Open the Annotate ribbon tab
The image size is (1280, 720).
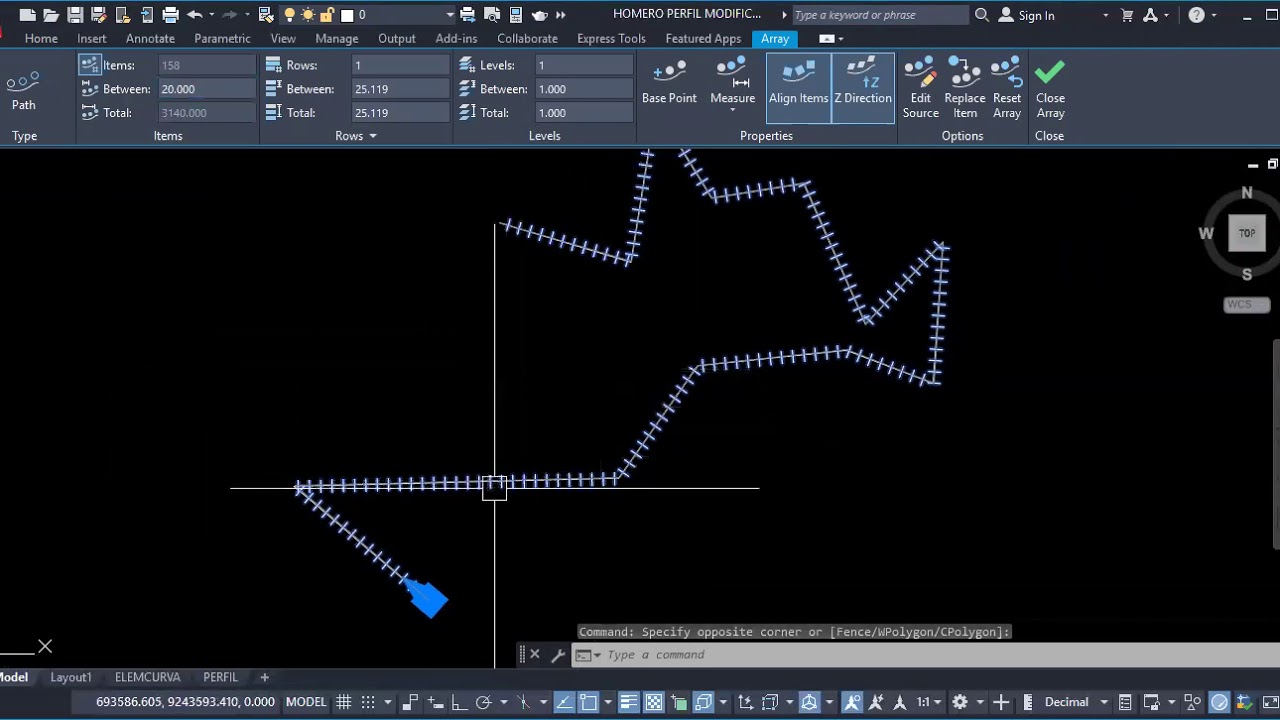pos(150,38)
